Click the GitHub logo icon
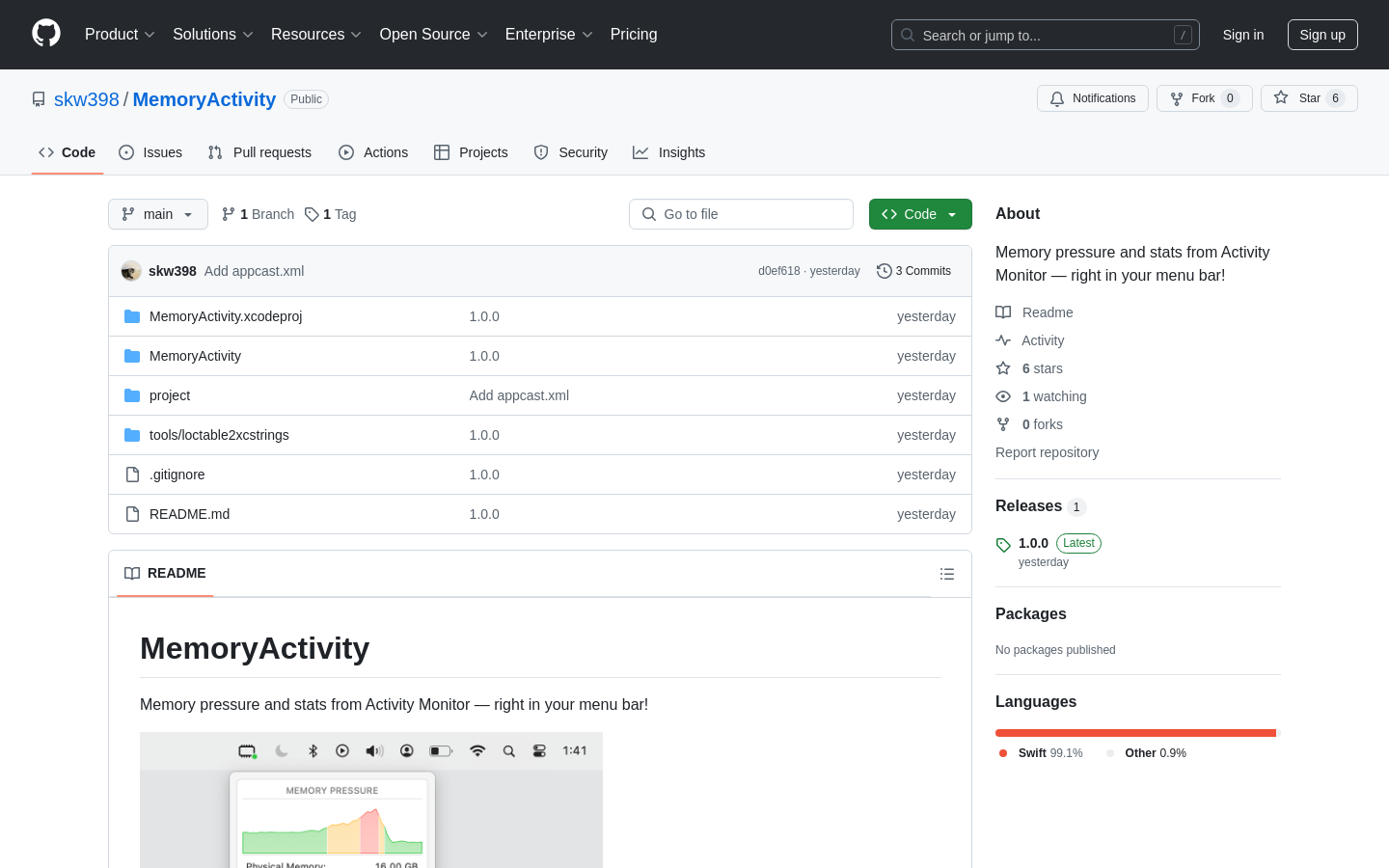Viewport: 1389px width, 868px height. tap(46, 34)
